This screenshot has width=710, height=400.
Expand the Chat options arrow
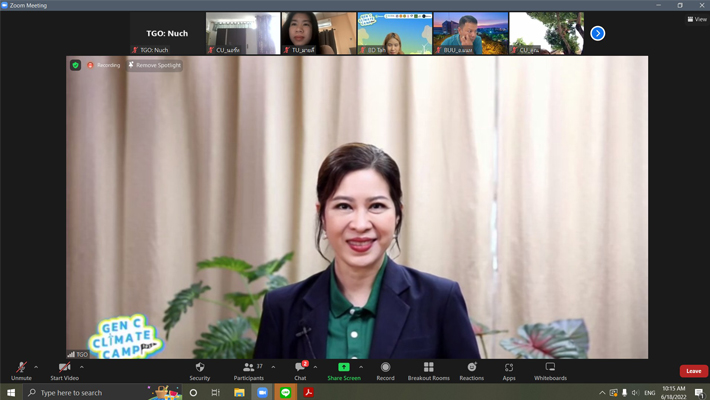click(x=315, y=367)
